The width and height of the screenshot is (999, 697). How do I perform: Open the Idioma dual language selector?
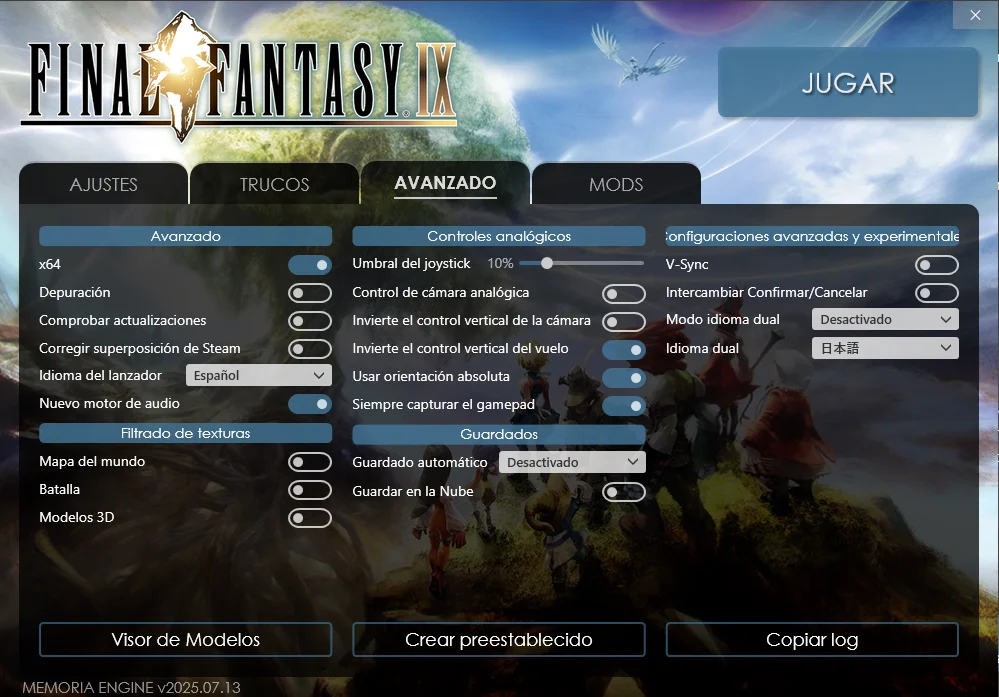(x=884, y=347)
